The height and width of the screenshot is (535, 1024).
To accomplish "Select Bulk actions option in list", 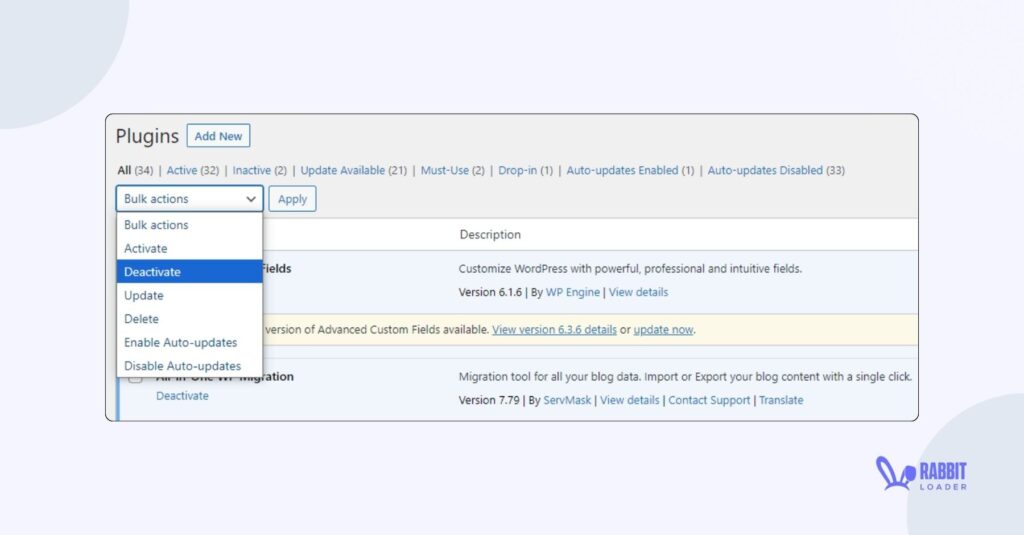I will pos(189,225).
